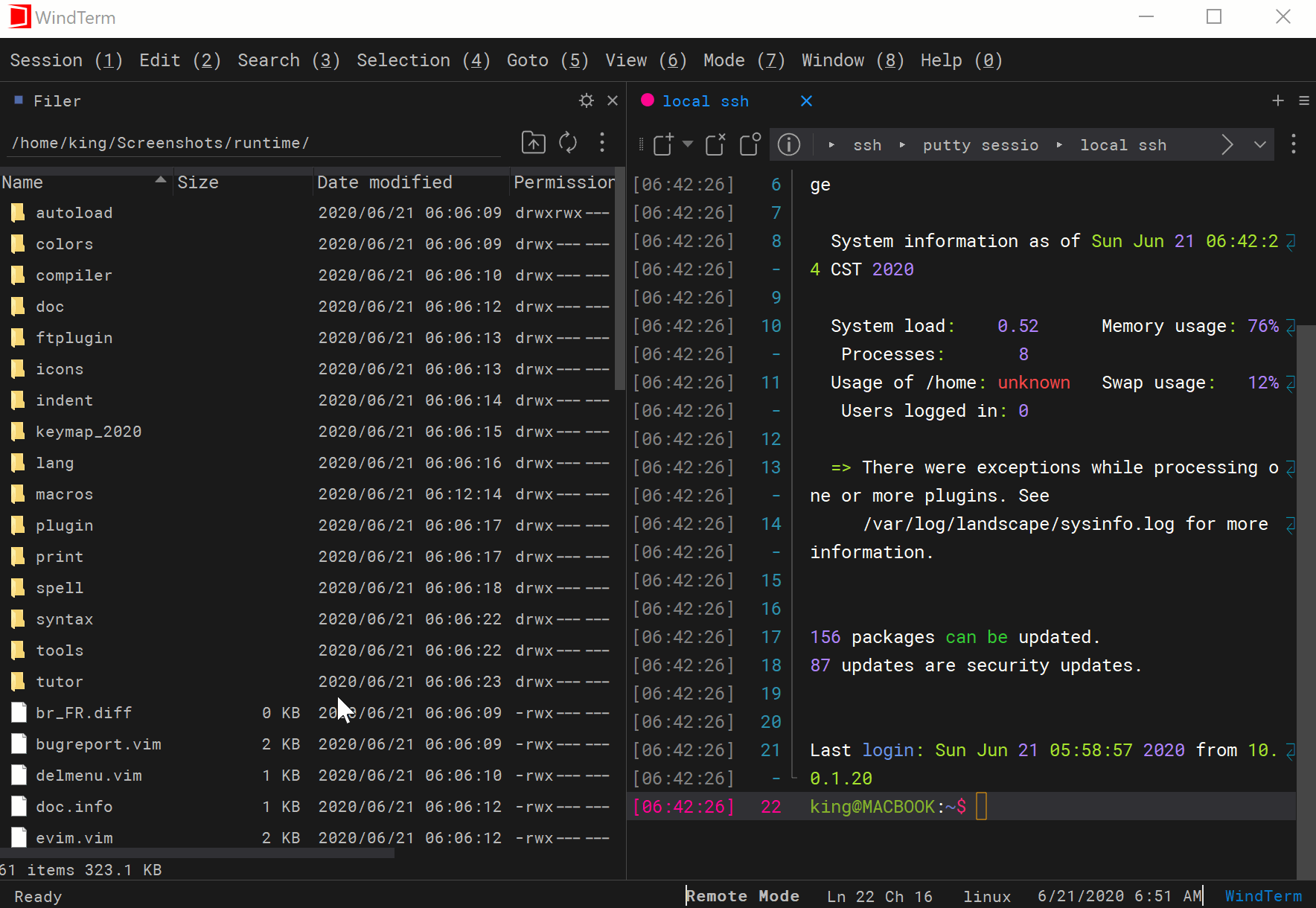The image size is (1316, 908).
Task: Click the Filer path input field
Action: pos(253,143)
